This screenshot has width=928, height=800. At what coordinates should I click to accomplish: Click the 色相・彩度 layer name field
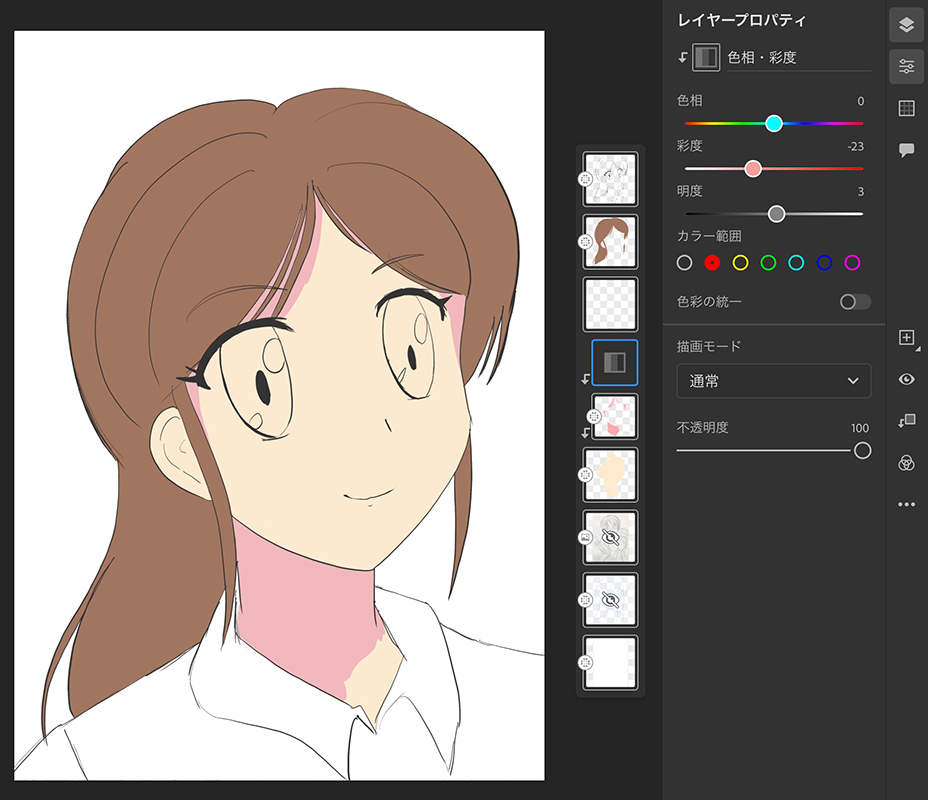pyautogui.click(x=798, y=57)
